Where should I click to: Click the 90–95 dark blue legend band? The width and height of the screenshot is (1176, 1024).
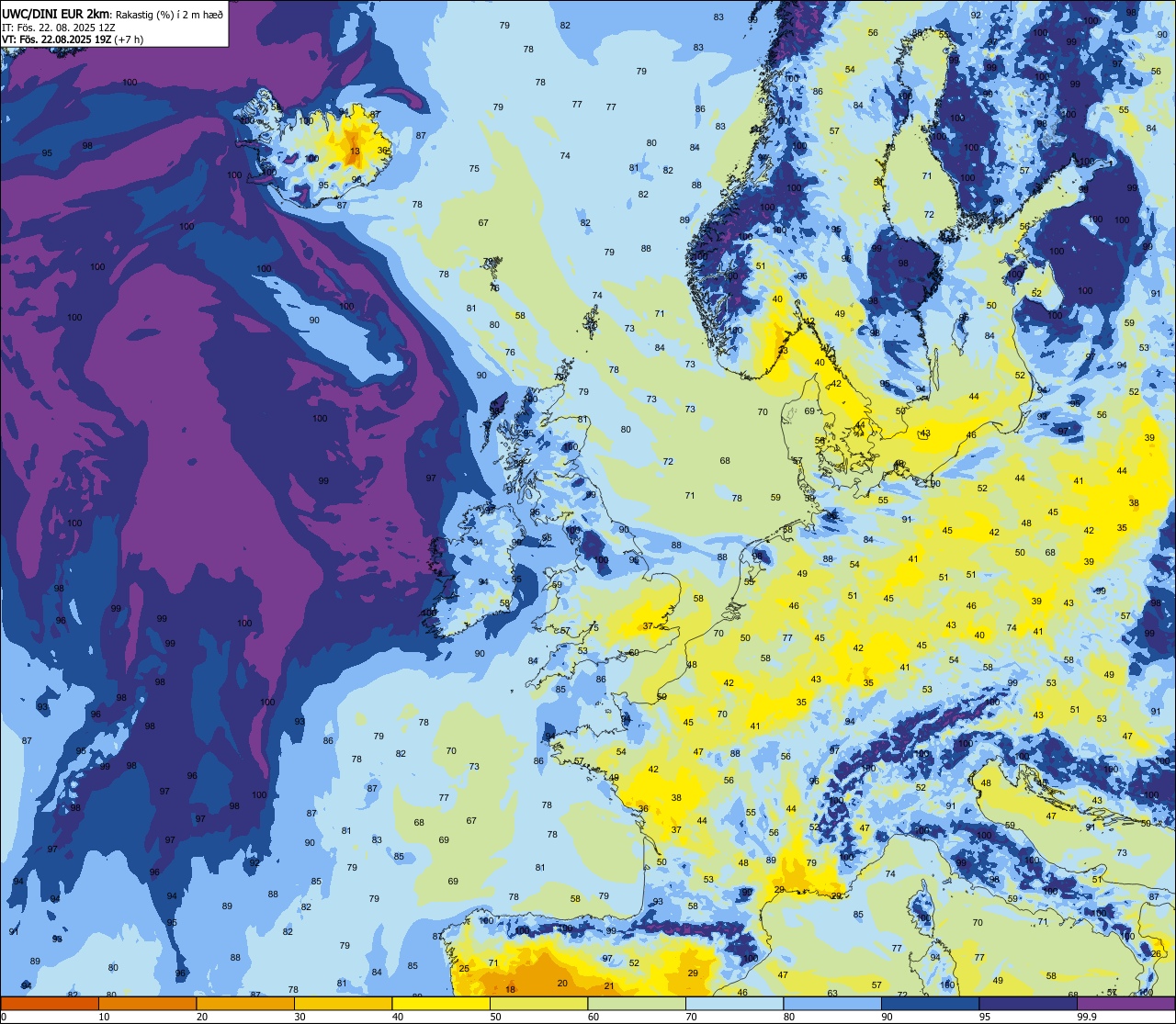tap(930, 1004)
